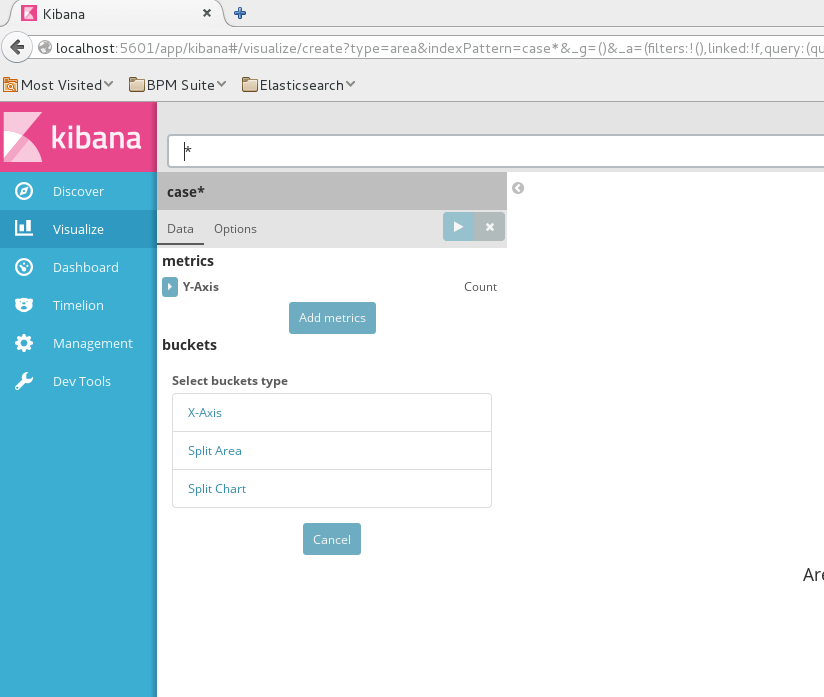This screenshot has height=697, width=824.
Task: Collapse the editor sidebar panel arrow
Action: [x=518, y=188]
